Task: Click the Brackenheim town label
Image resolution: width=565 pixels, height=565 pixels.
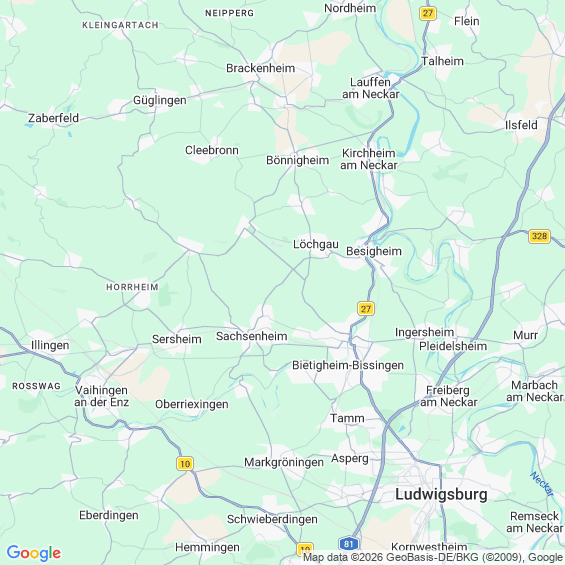Action: coord(261,68)
